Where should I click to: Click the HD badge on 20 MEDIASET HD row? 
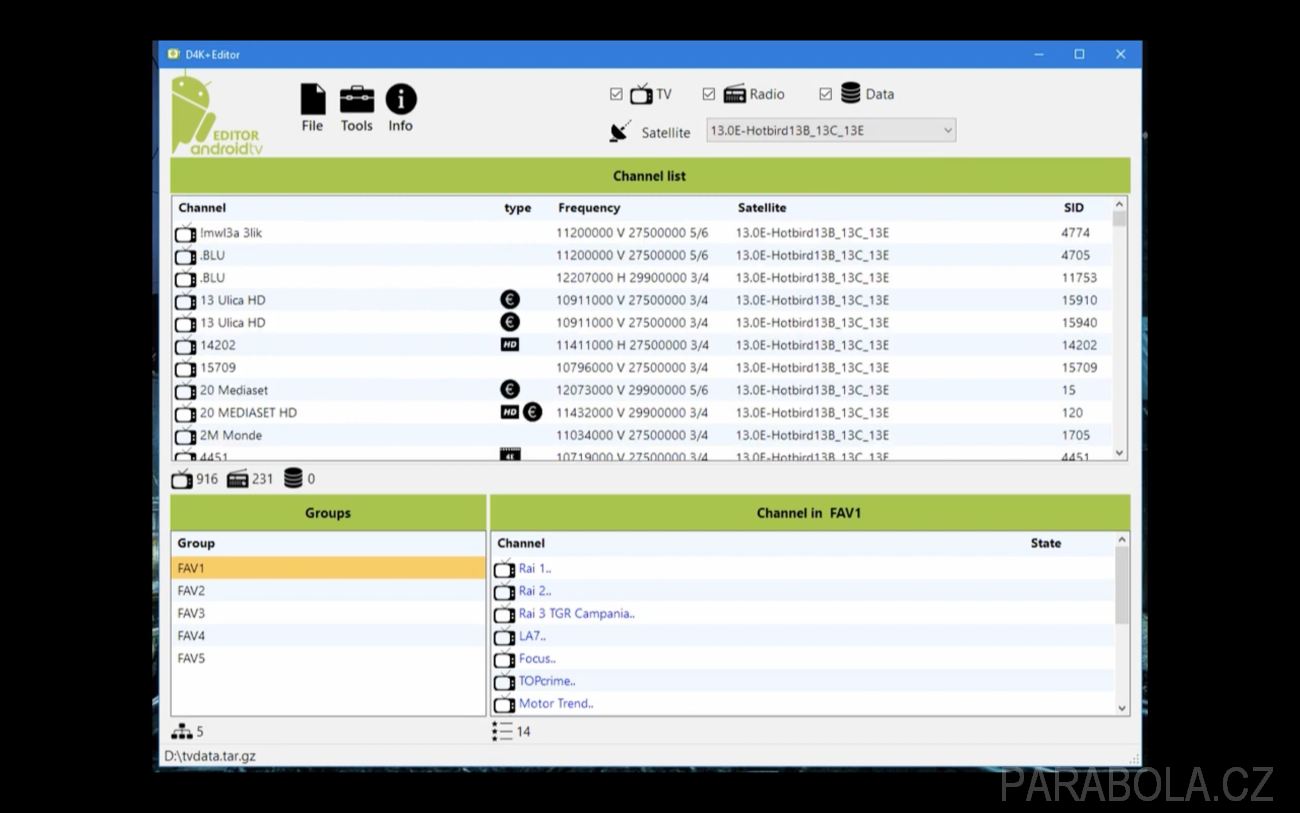tap(510, 412)
